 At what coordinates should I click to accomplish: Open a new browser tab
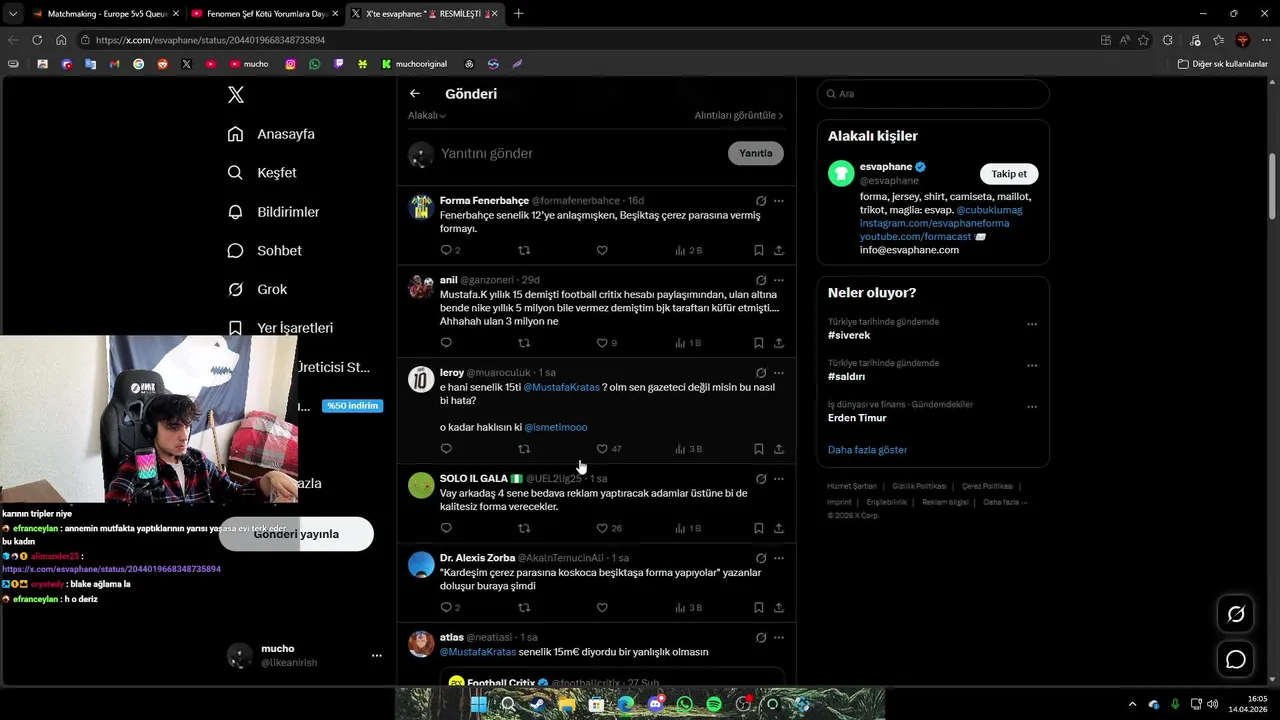tap(518, 14)
